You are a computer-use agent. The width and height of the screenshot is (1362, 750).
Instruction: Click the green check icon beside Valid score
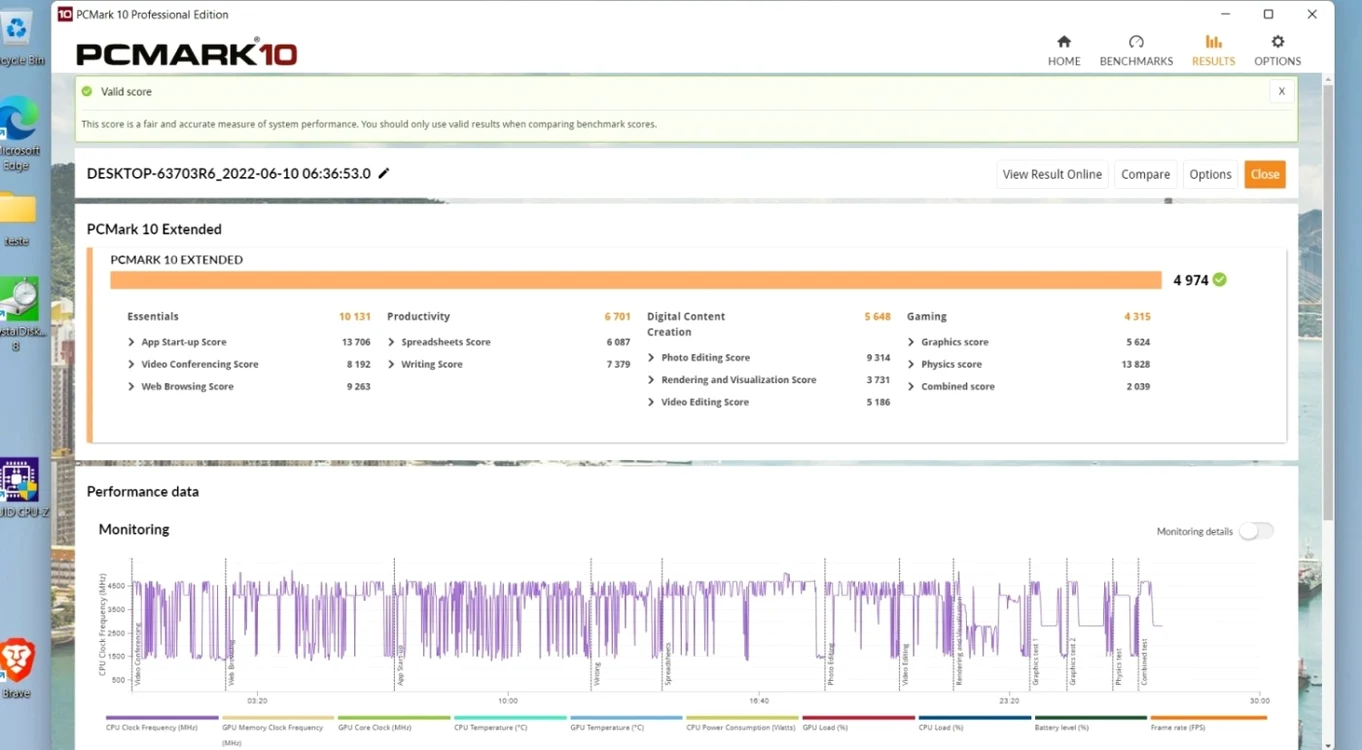87,91
